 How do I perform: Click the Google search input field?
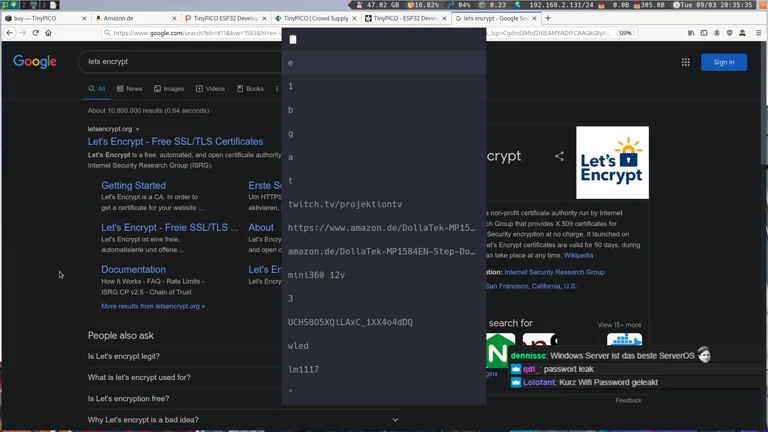(x=180, y=62)
